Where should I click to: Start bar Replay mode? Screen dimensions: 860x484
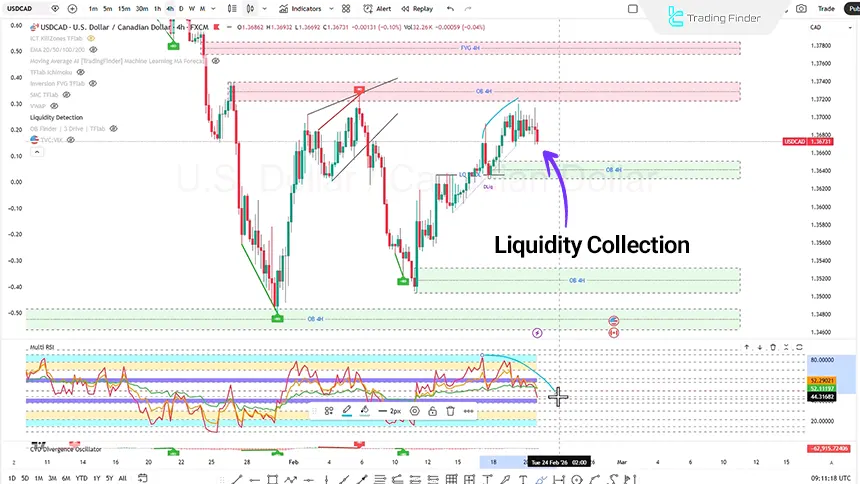417,9
